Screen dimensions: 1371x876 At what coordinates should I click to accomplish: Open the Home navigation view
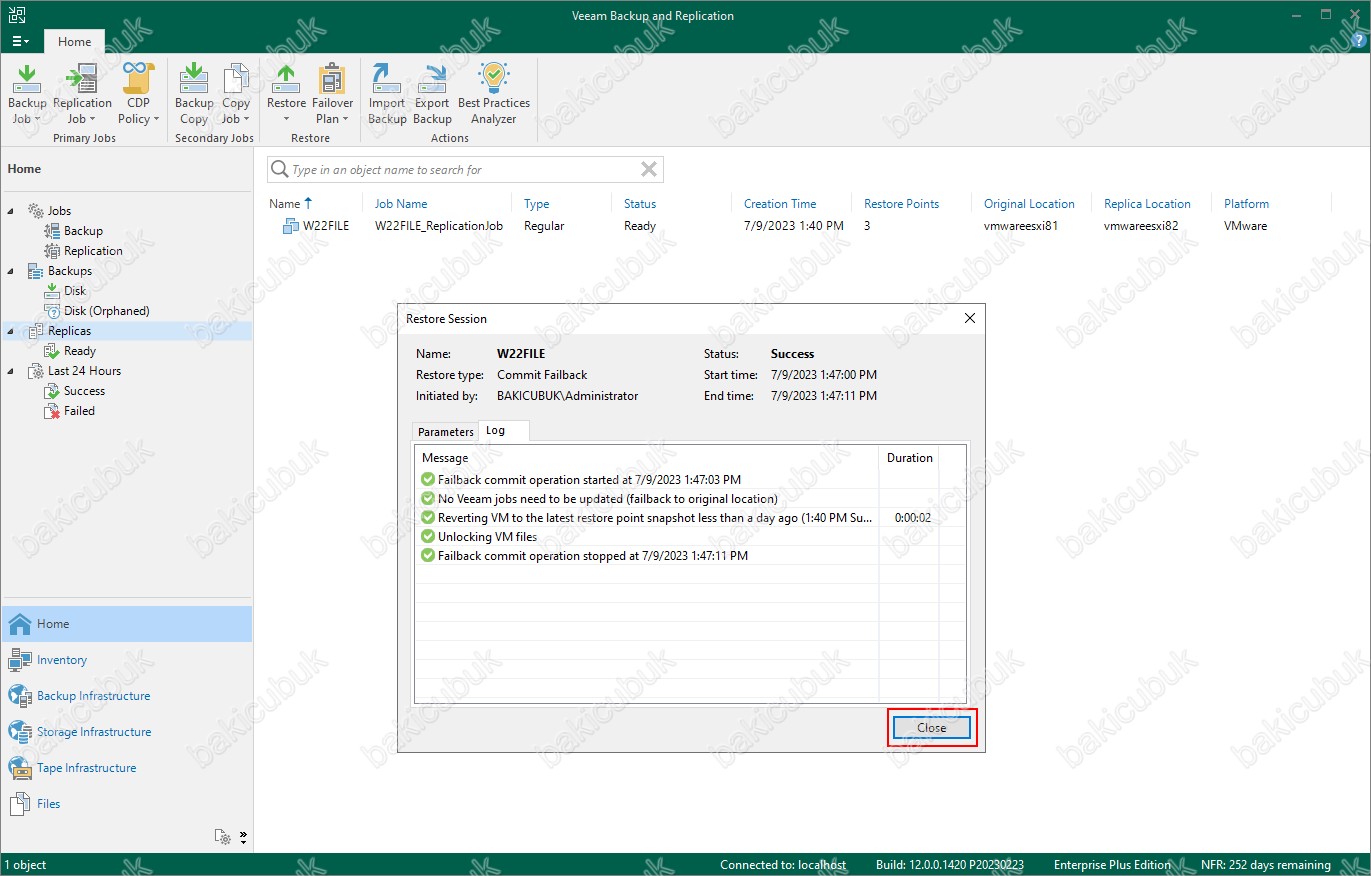click(x=126, y=624)
